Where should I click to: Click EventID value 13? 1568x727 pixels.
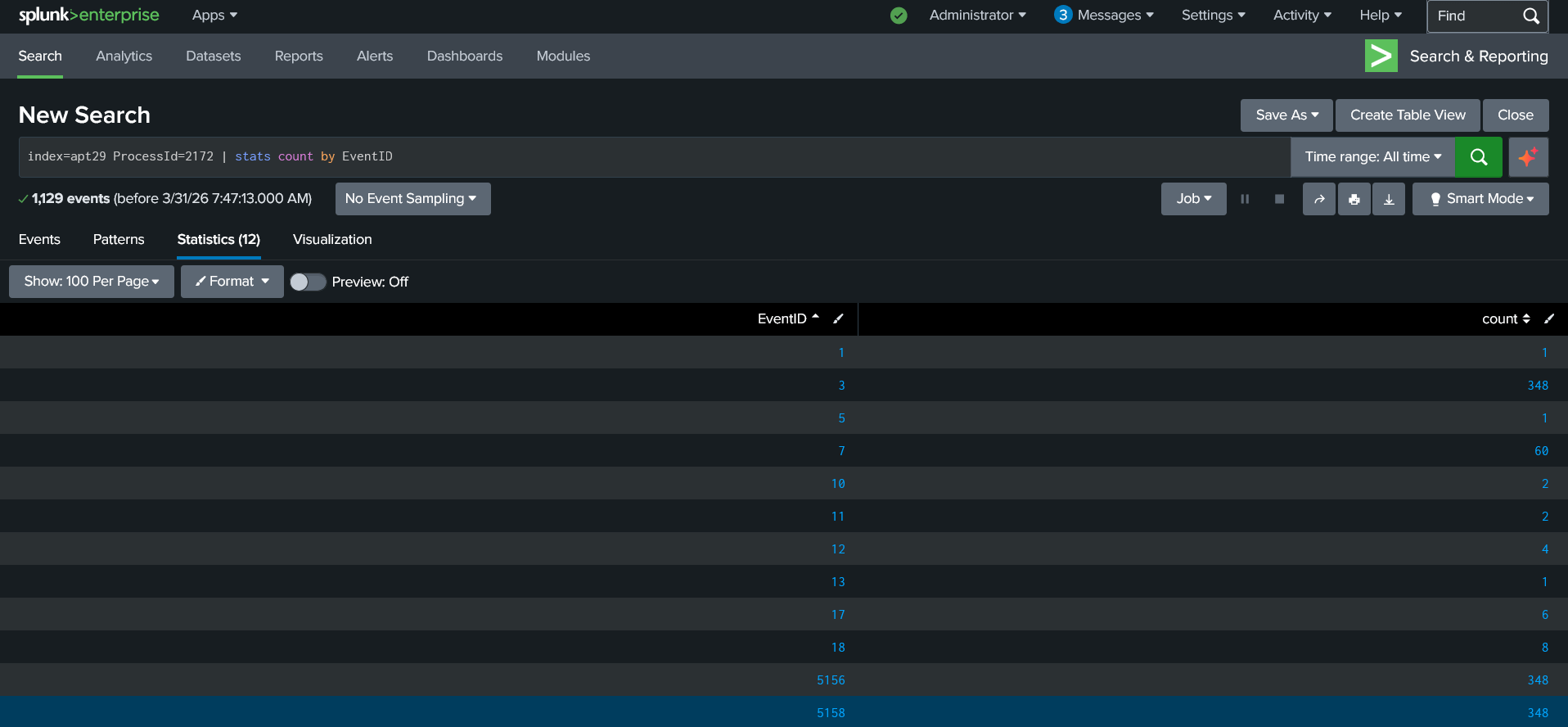(x=838, y=582)
